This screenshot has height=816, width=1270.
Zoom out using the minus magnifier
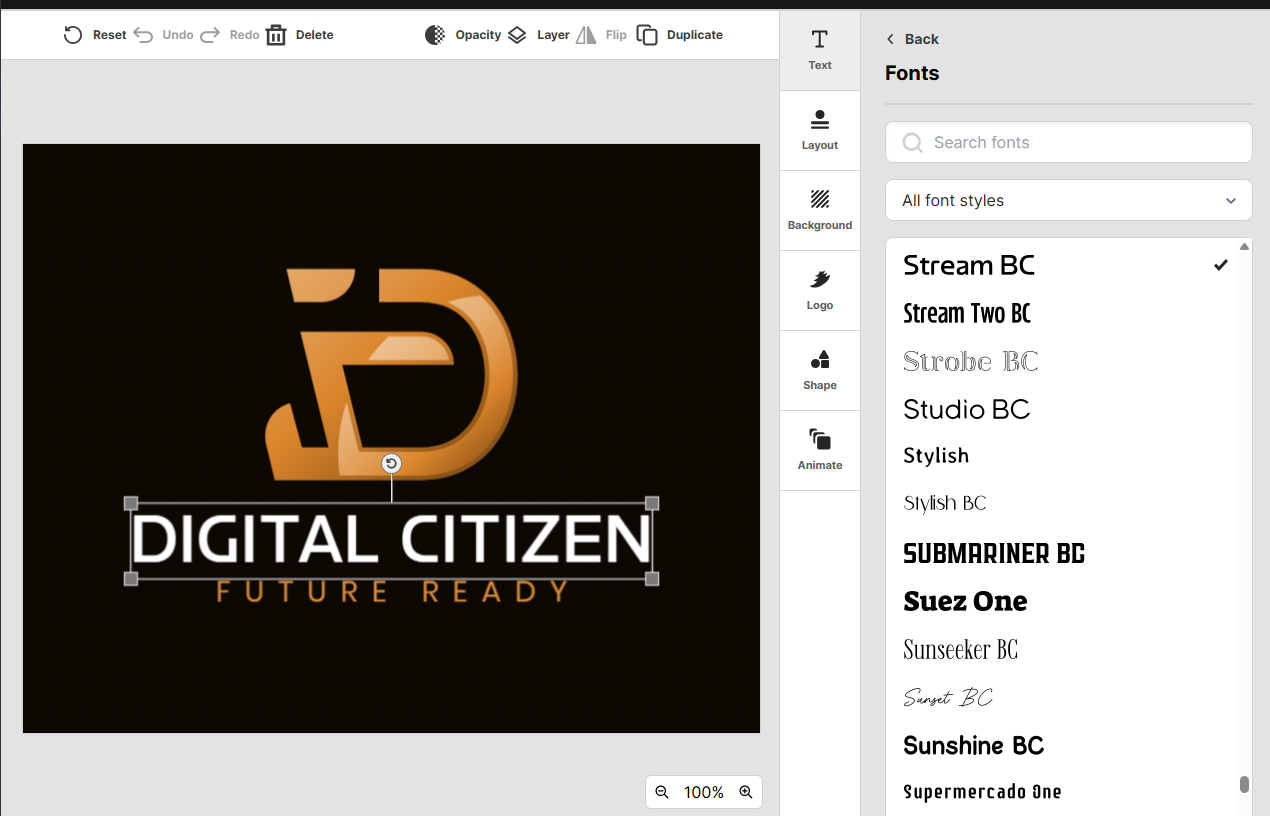[662, 792]
